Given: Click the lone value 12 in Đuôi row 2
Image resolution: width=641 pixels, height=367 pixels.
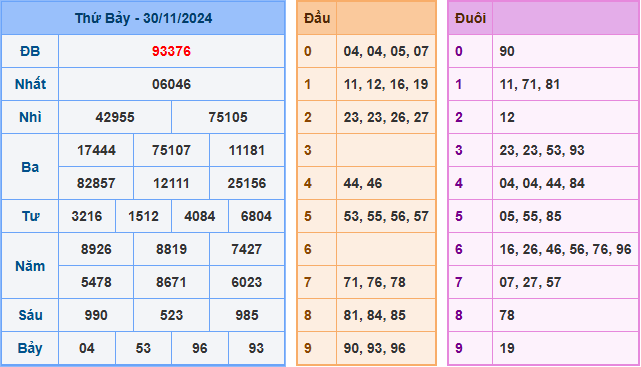Looking at the screenshot, I should click(x=507, y=117).
